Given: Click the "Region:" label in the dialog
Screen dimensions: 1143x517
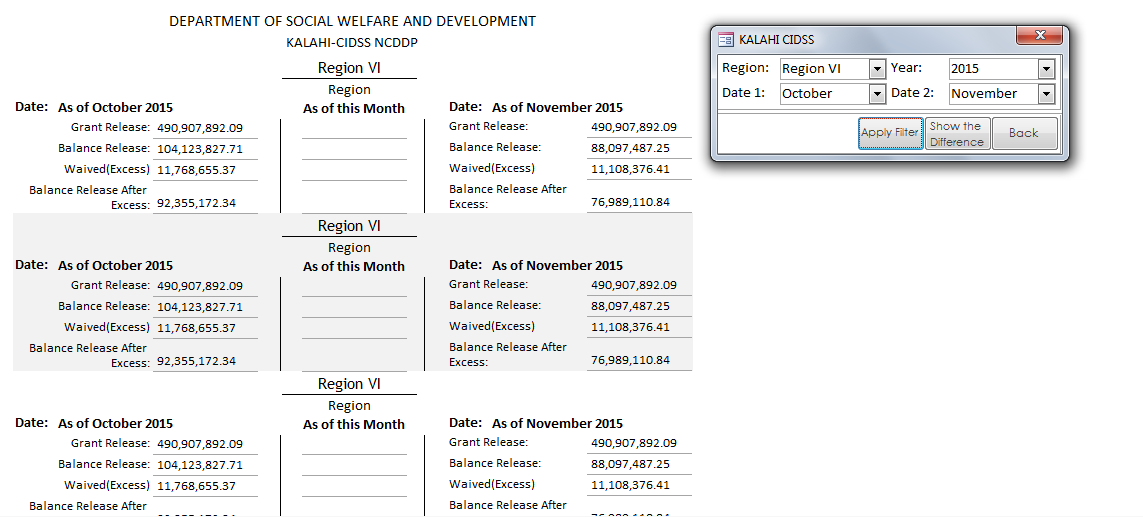Looking at the screenshot, I should (x=745, y=68).
